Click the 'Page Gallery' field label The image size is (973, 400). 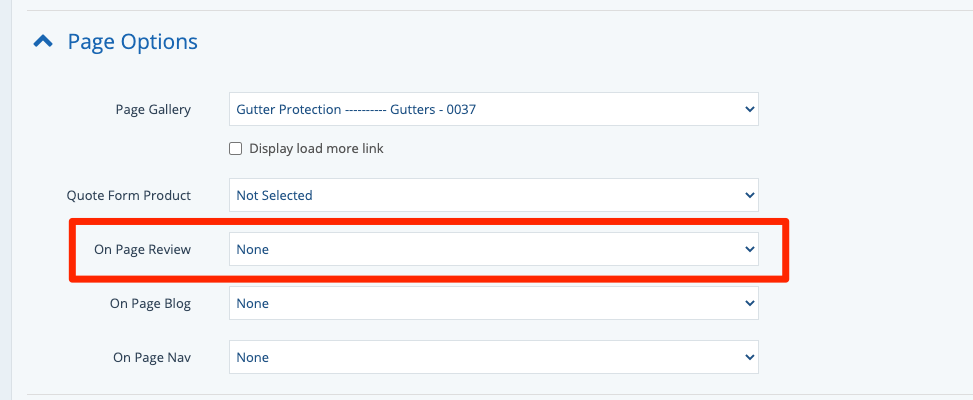point(153,109)
